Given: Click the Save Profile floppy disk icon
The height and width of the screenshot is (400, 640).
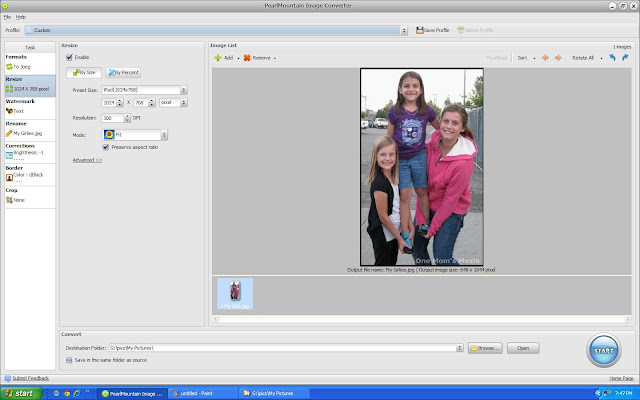Looking at the screenshot, I should click(421, 31).
